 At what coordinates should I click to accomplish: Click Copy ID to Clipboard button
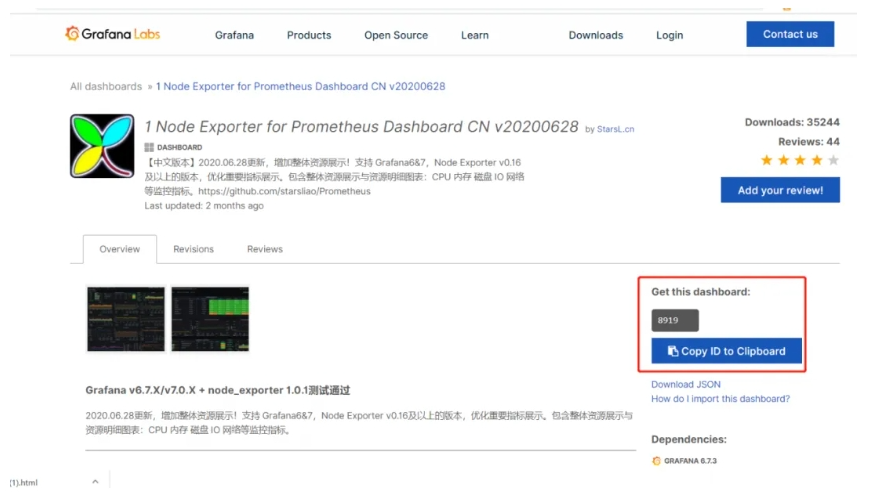point(726,351)
